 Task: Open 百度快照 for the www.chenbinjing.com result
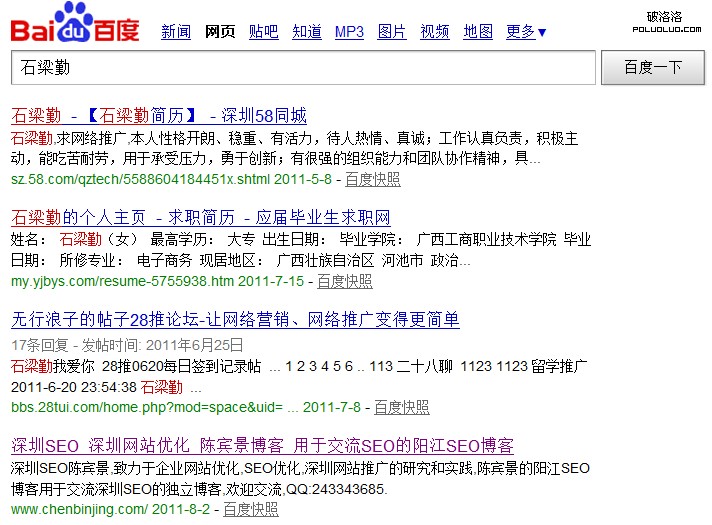(251, 510)
